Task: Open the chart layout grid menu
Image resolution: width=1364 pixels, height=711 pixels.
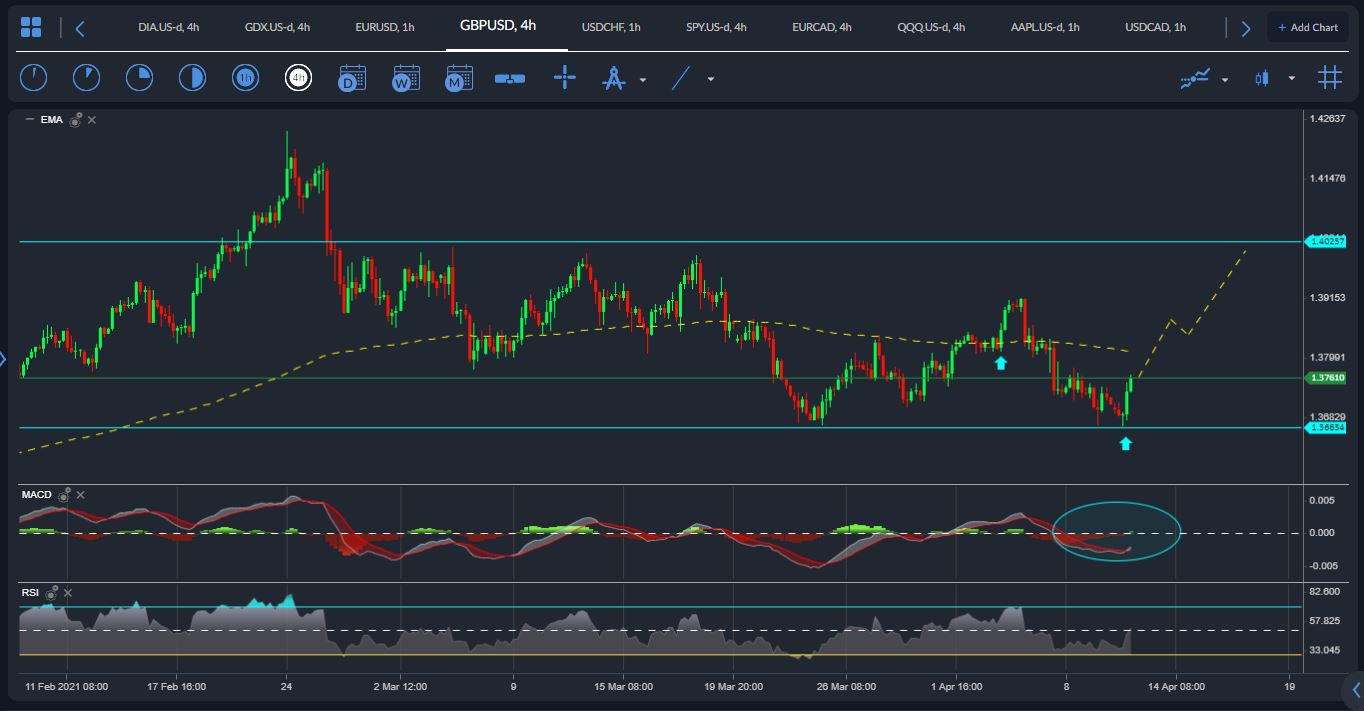Action: (31, 27)
